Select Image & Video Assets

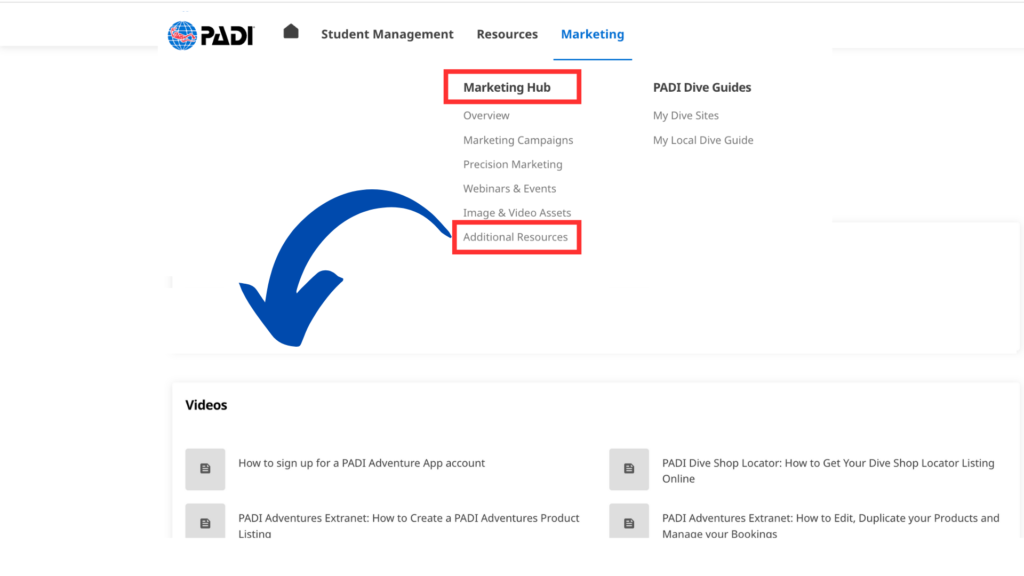point(517,213)
